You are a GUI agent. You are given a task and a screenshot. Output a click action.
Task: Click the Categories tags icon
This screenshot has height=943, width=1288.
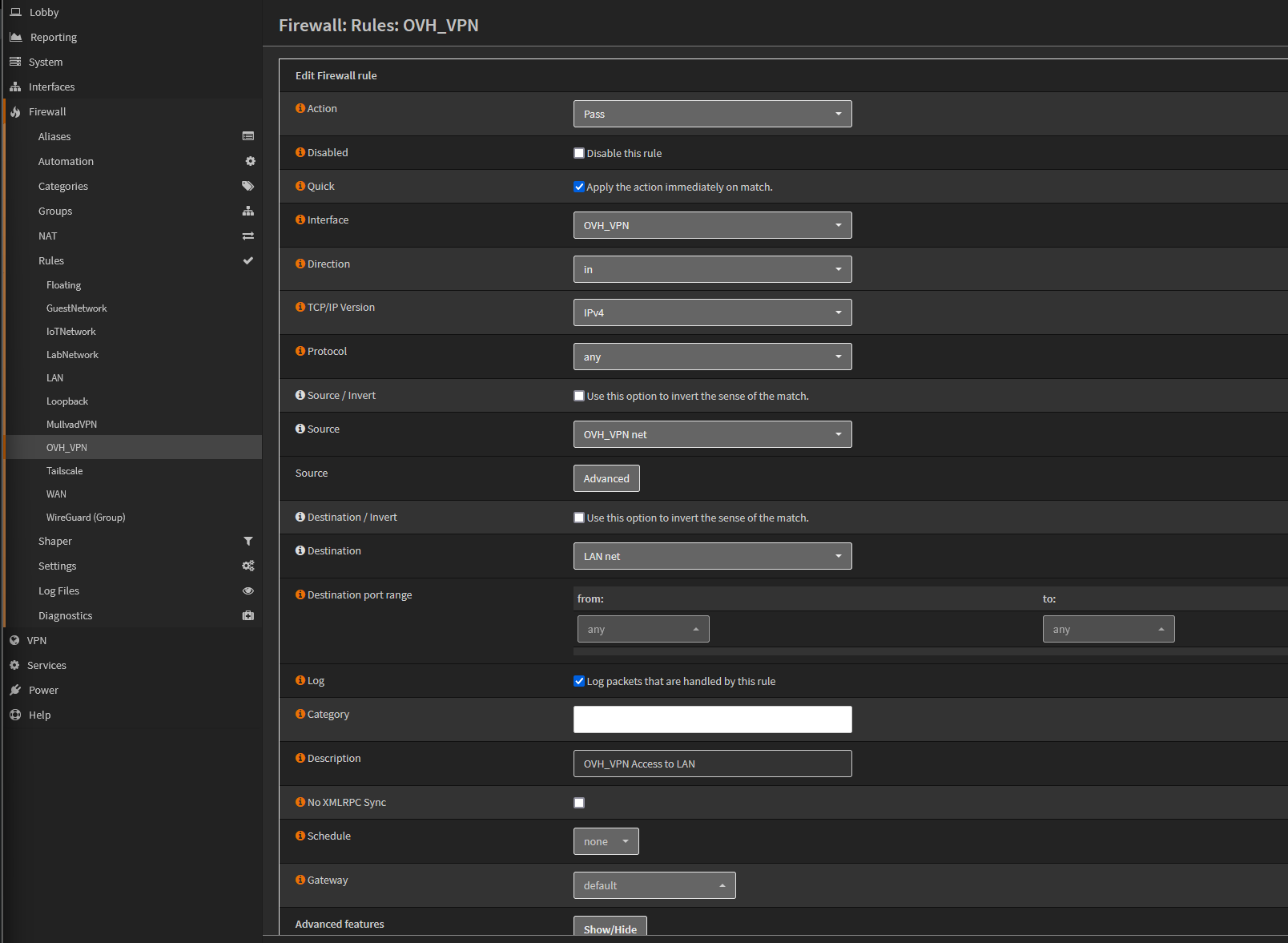pos(248,186)
